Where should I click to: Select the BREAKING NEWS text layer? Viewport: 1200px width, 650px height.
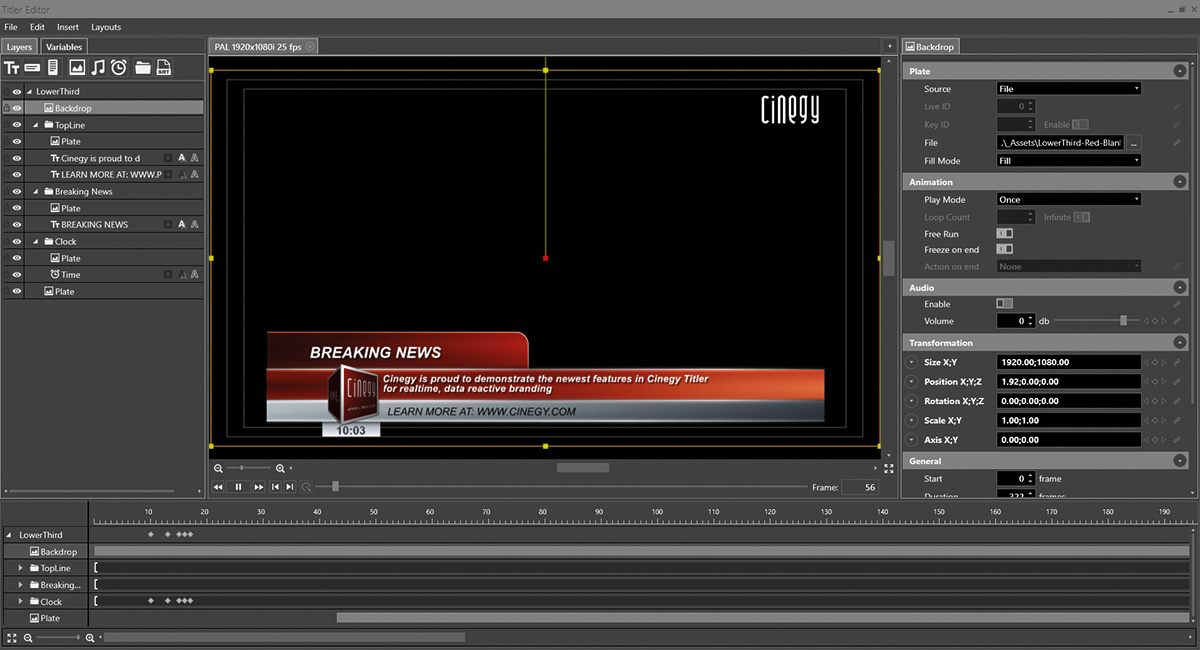click(95, 225)
